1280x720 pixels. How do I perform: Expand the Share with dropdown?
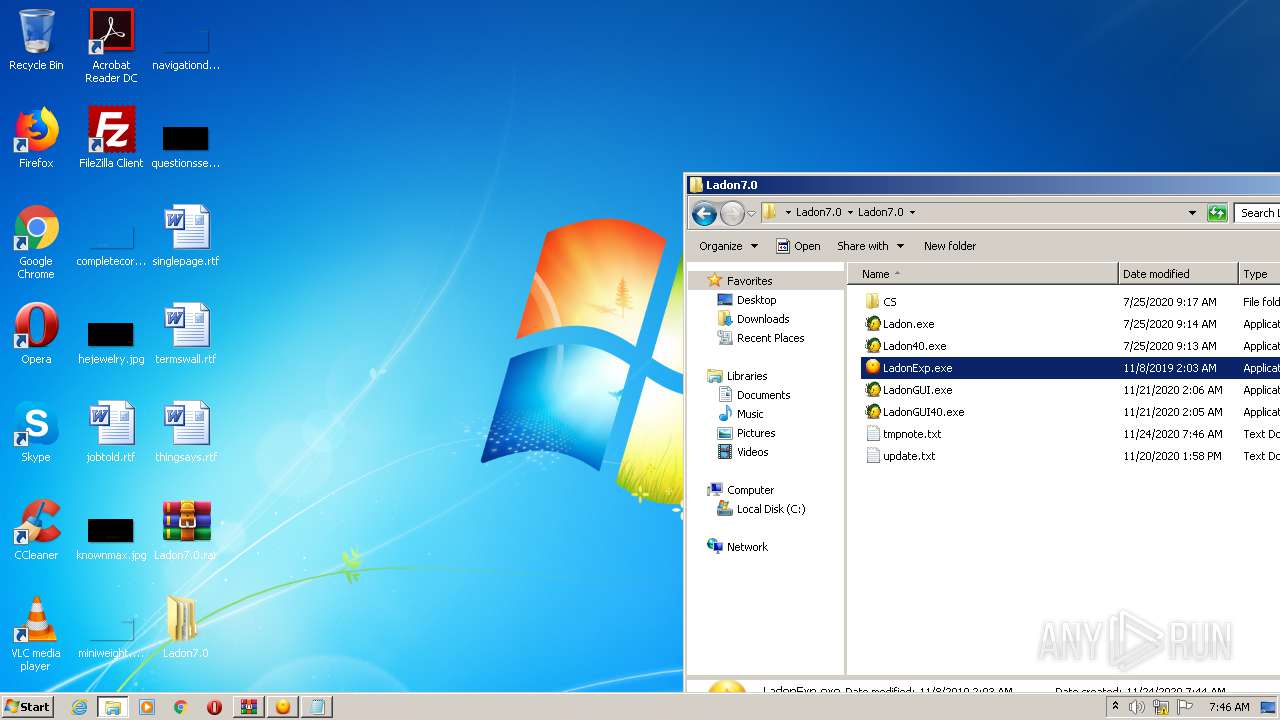click(870, 246)
